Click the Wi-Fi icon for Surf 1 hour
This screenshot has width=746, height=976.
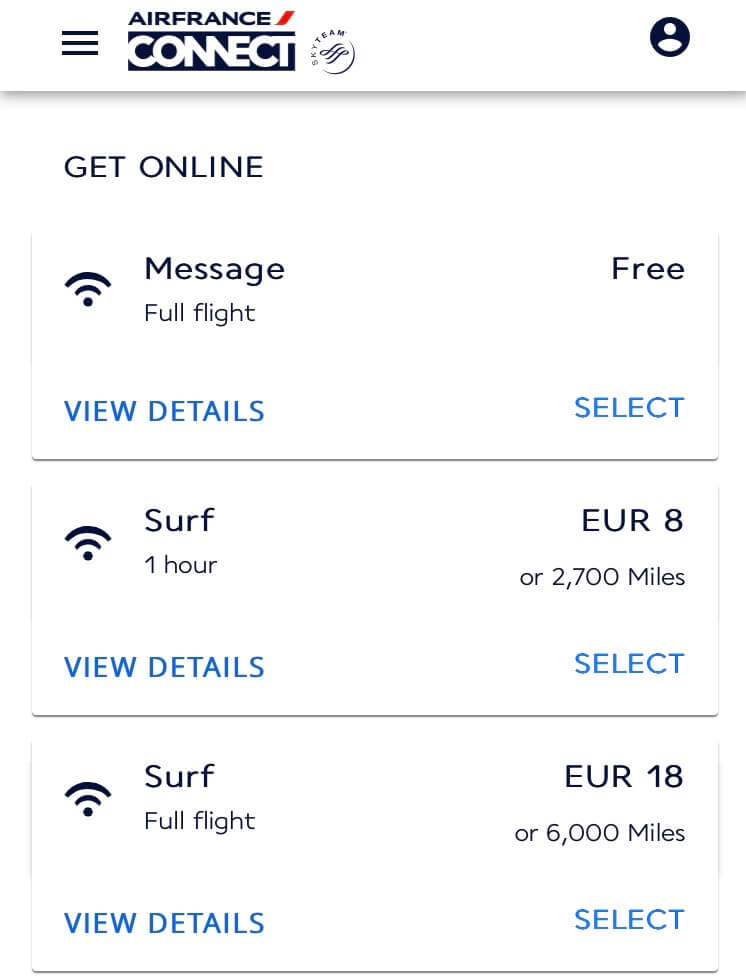click(x=88, y=543)
